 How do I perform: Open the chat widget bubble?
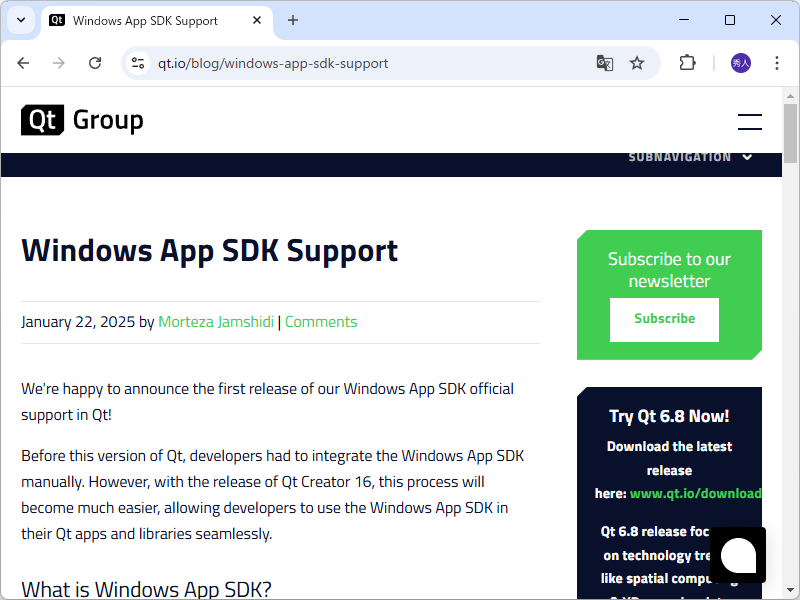coord(738,555)
